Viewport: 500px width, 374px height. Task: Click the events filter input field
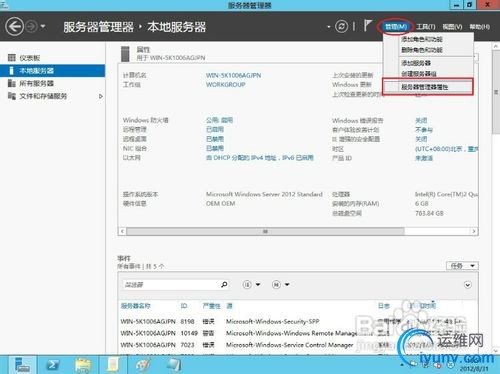coord(170,285)
